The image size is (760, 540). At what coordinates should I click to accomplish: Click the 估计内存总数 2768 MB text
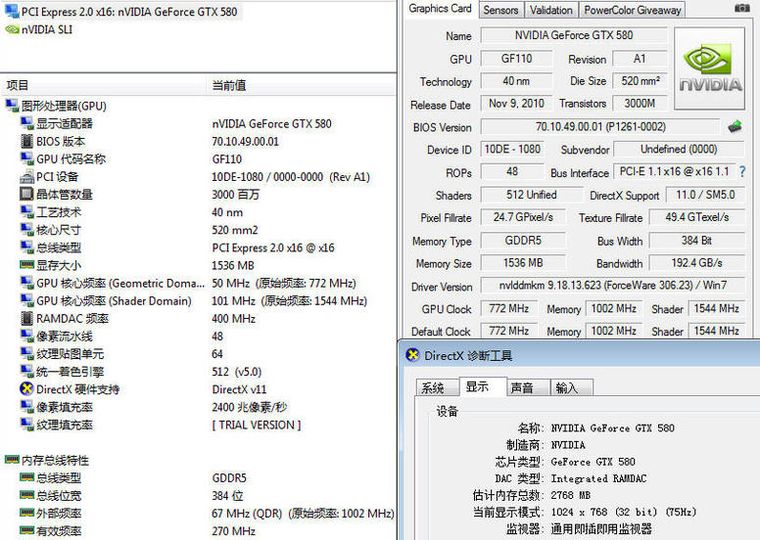(532, 495)
